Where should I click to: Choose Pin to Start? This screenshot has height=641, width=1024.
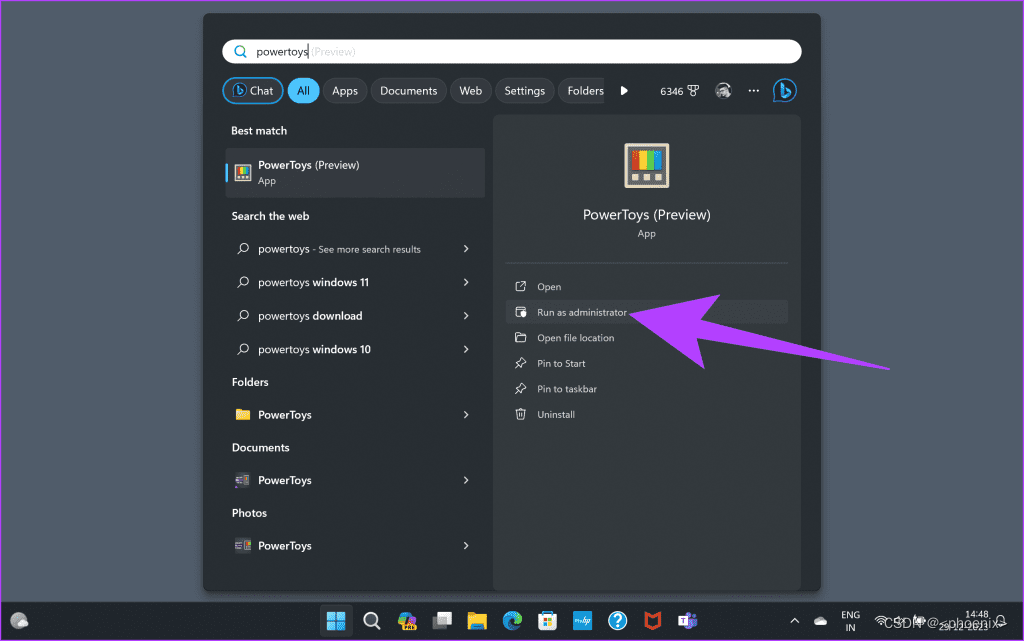tap(647, 363)
